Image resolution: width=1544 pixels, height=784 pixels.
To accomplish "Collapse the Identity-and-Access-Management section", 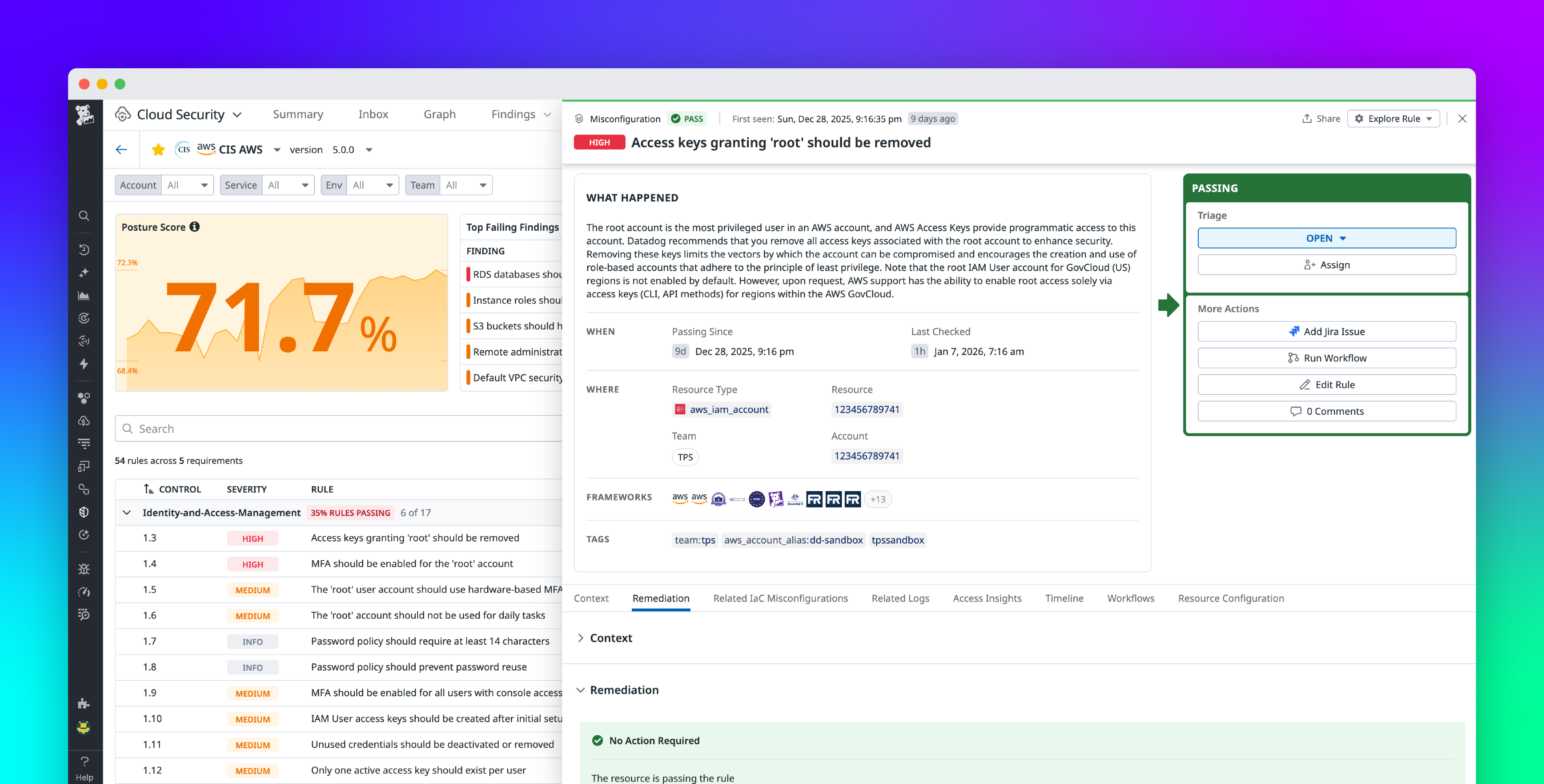I will tap(126, 513).
